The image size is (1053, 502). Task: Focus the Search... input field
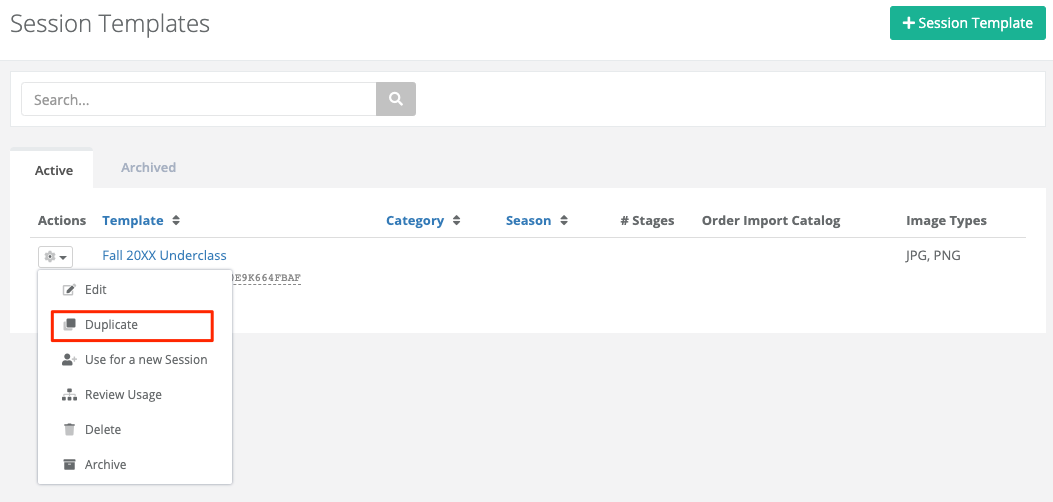[x=199, y=99]
